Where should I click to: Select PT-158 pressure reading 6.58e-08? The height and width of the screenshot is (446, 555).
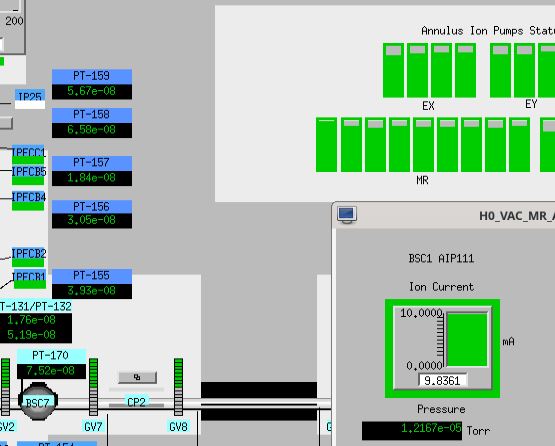(92, 130)
